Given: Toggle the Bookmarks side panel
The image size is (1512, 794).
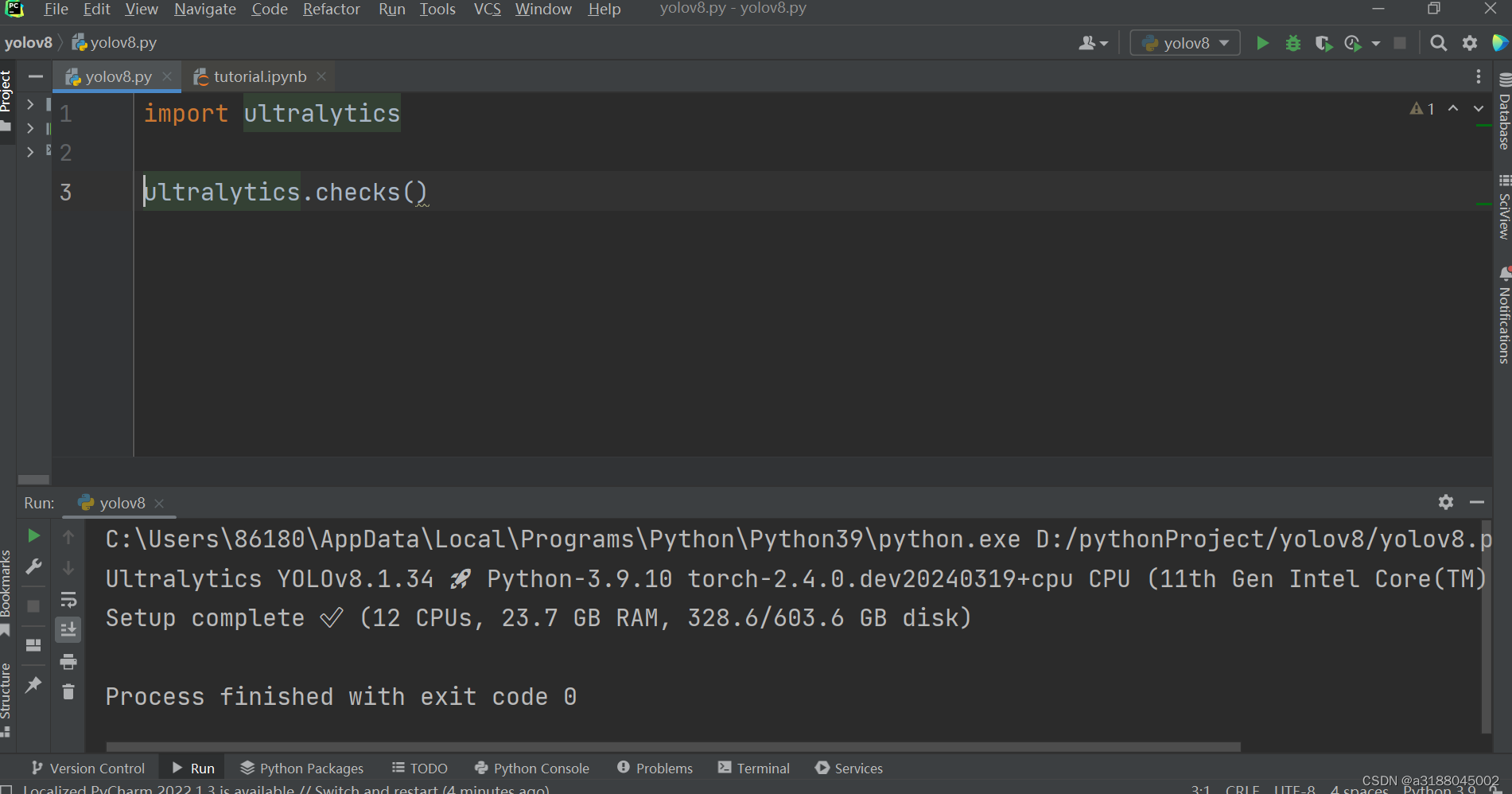Looking at the screenshot, I should tap(6, 593).
